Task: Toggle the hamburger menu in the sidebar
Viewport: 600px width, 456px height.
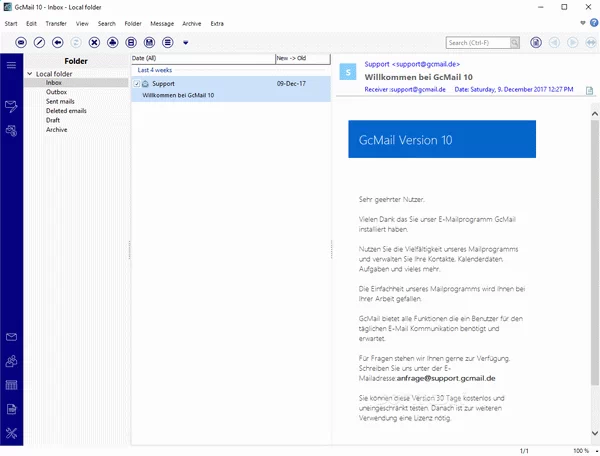Action: tap(11, 65)
